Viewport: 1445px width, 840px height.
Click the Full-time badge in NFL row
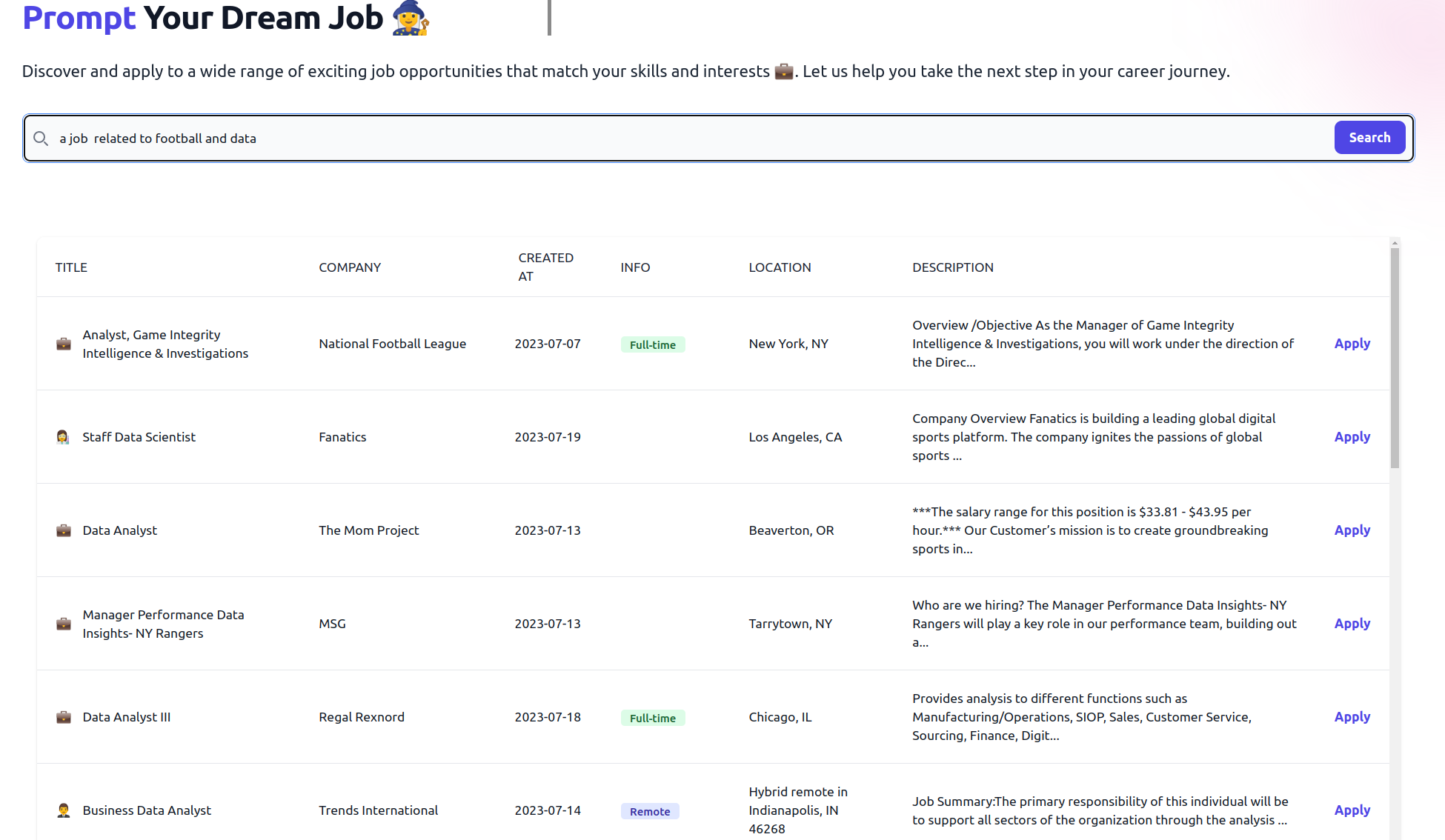tap(652, 344)
